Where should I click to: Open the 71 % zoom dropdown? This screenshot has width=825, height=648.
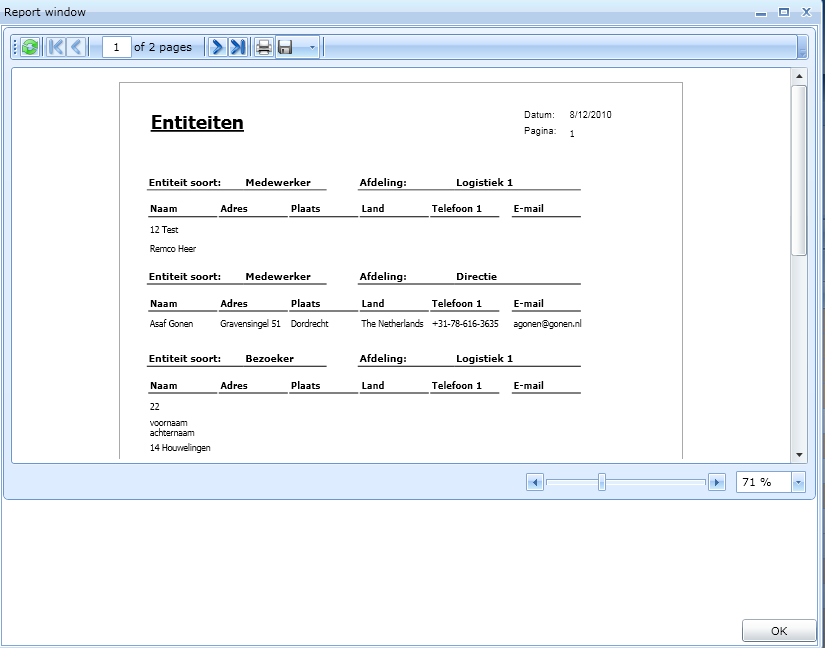798,482
